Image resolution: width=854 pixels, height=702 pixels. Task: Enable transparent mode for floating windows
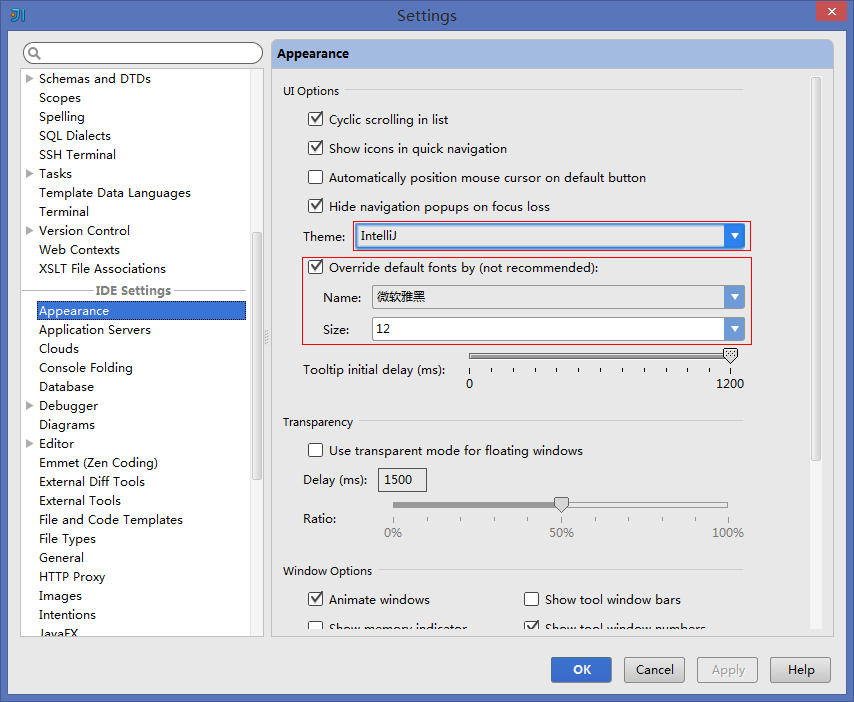[x=315, y=450]
